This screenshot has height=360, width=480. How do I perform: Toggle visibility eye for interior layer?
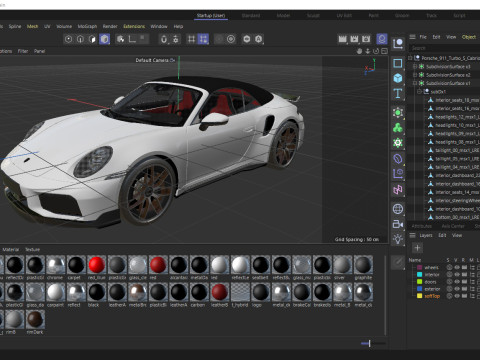tap(457, 275)
